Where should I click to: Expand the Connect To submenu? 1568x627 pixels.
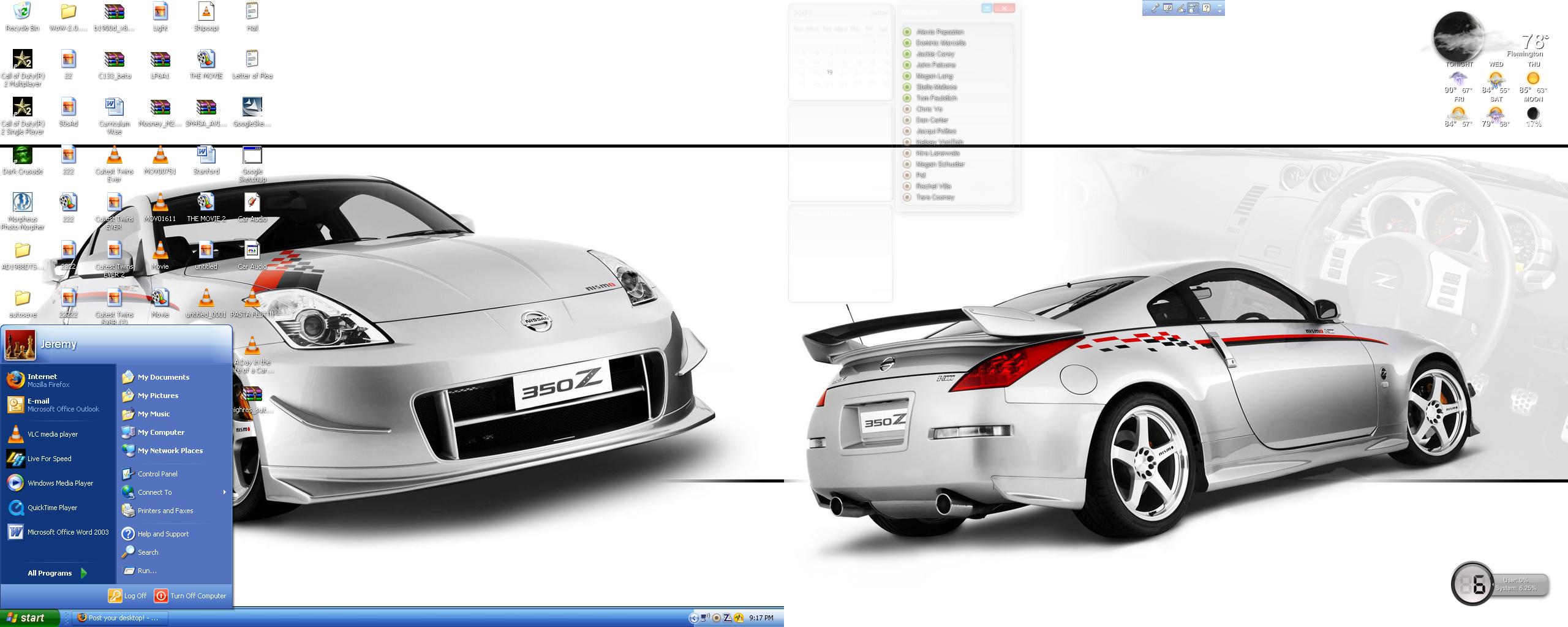[x=175, y=492]
